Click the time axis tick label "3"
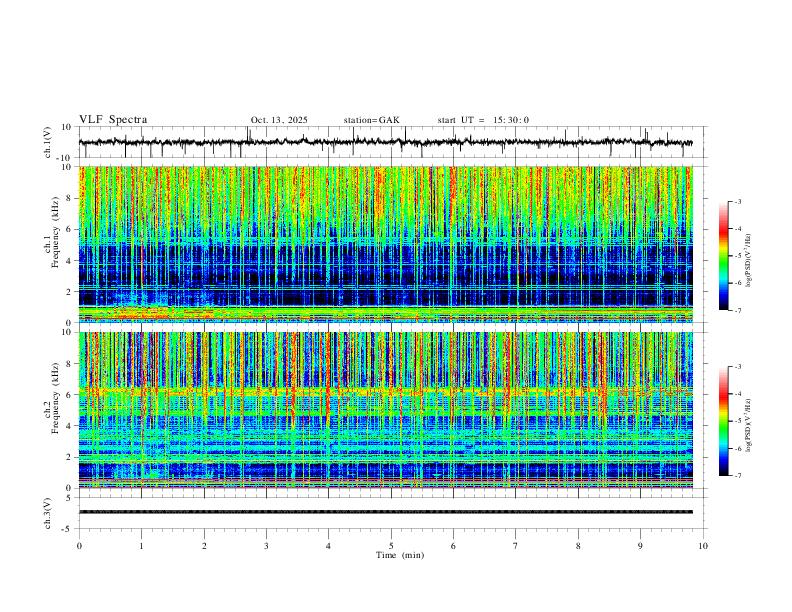This screenshot has height=612, width=792. click(266, 546)
